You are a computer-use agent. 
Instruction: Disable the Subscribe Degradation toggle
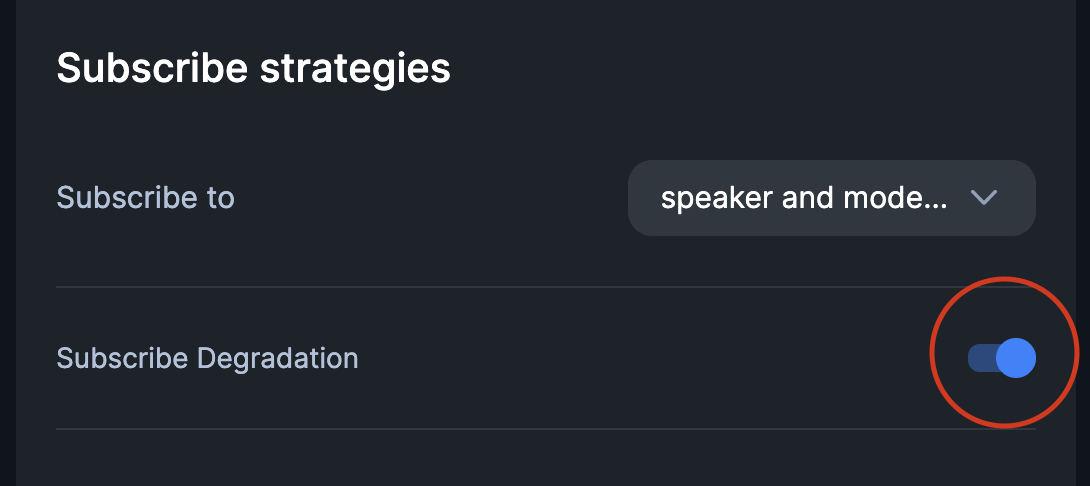[x=1001, y=358]
